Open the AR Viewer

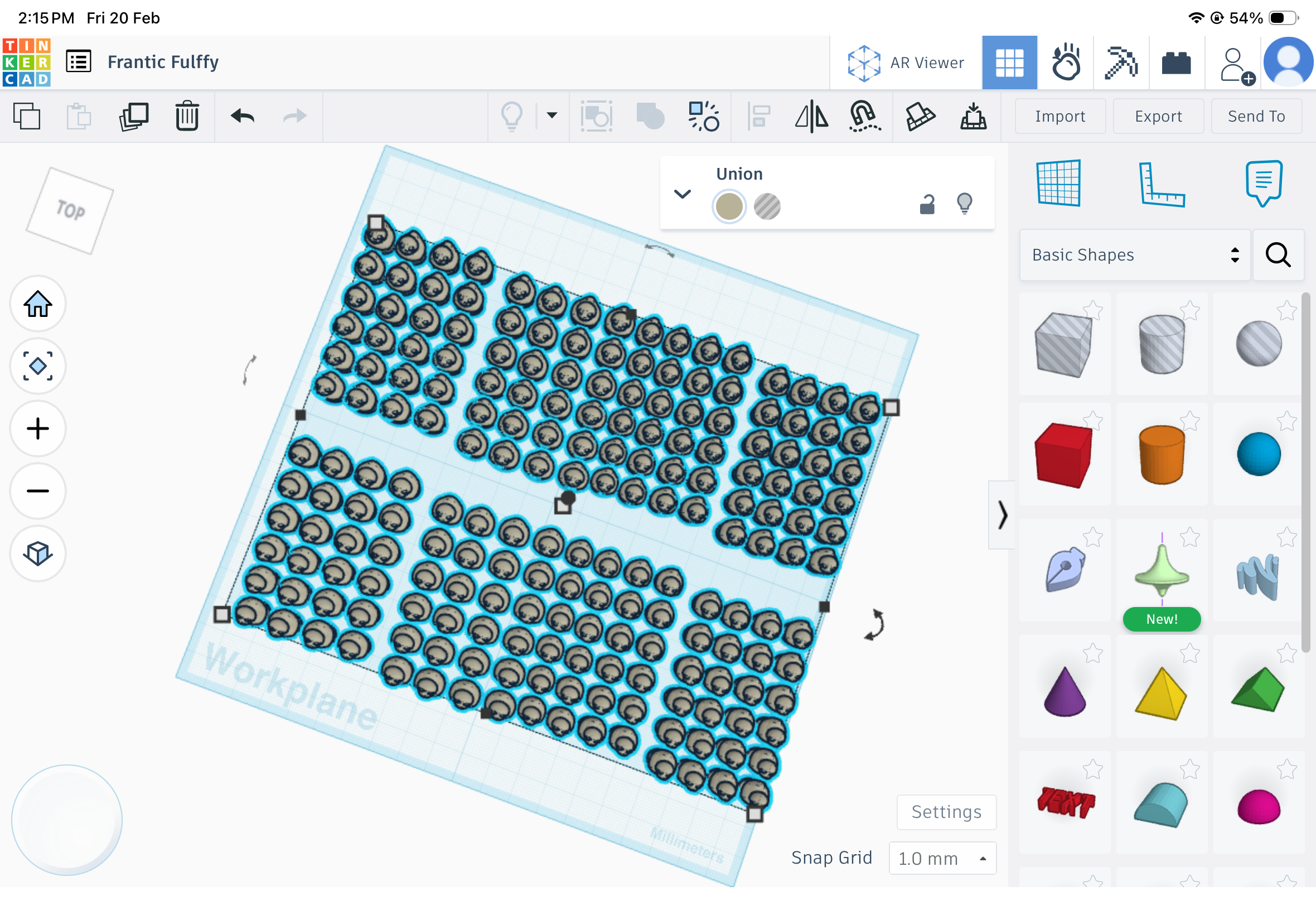tap(906, 62)
